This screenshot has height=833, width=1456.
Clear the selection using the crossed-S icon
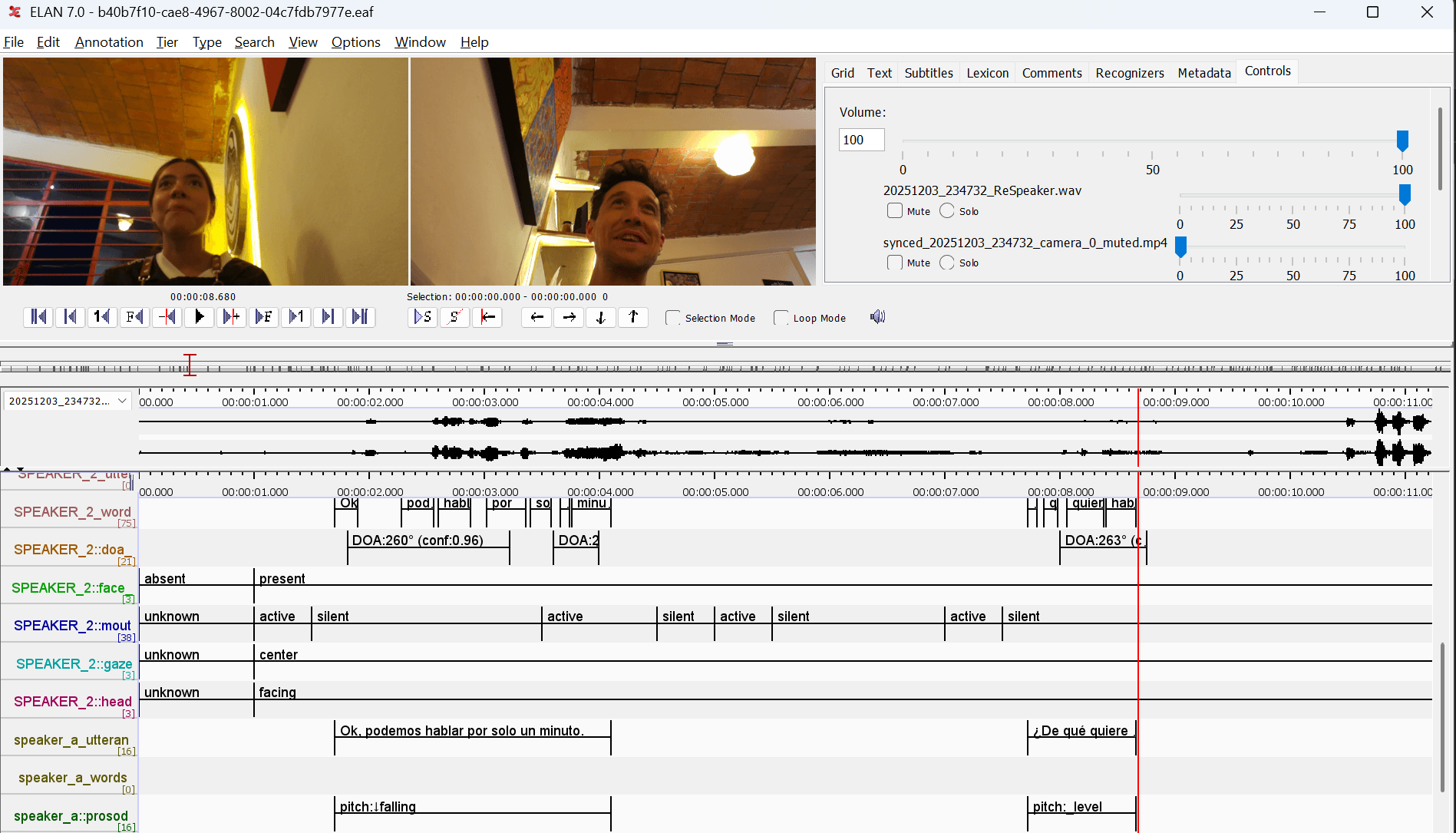pos(454,316)
